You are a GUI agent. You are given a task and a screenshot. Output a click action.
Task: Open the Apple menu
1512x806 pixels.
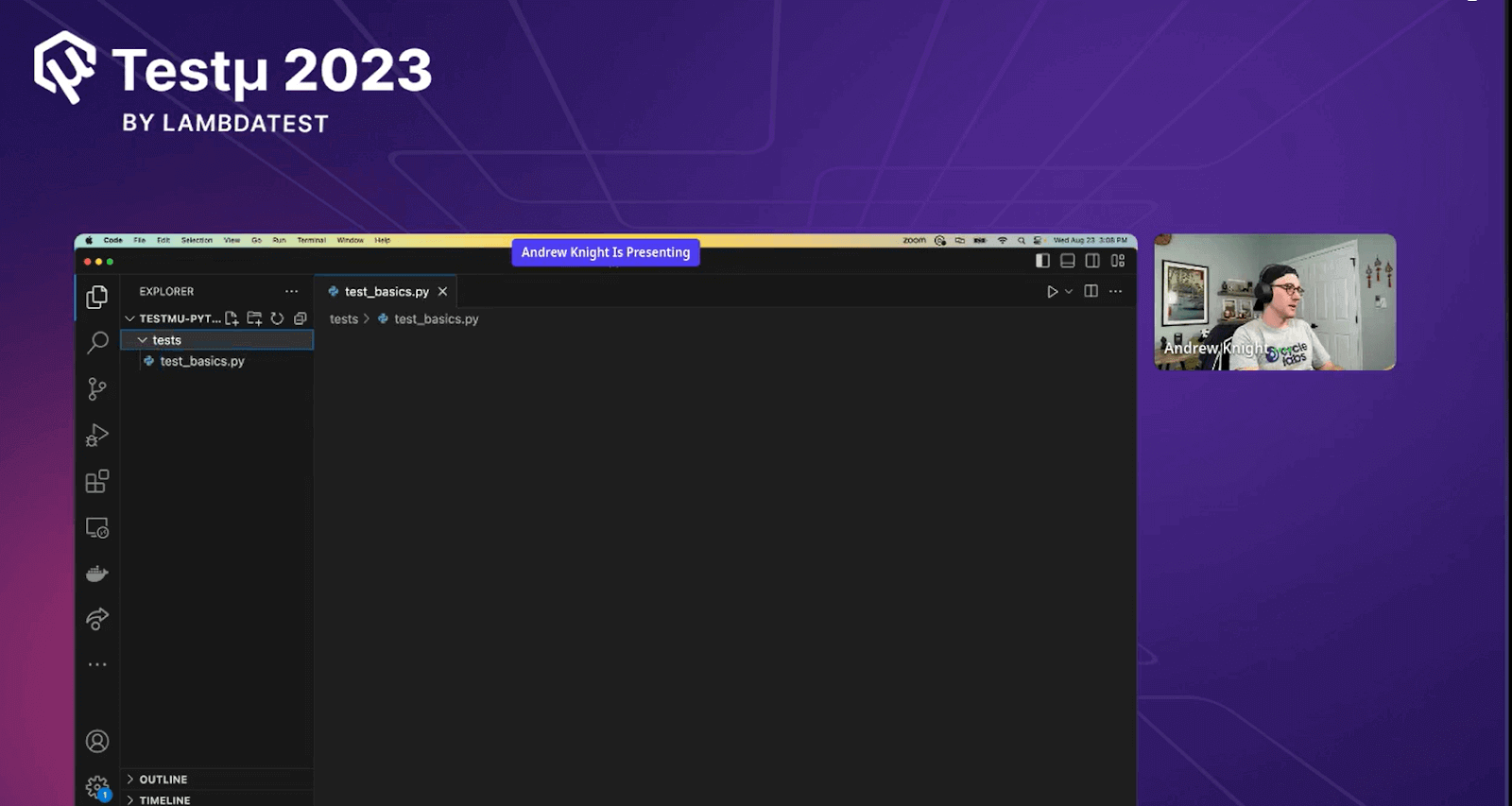pos(89,240)
